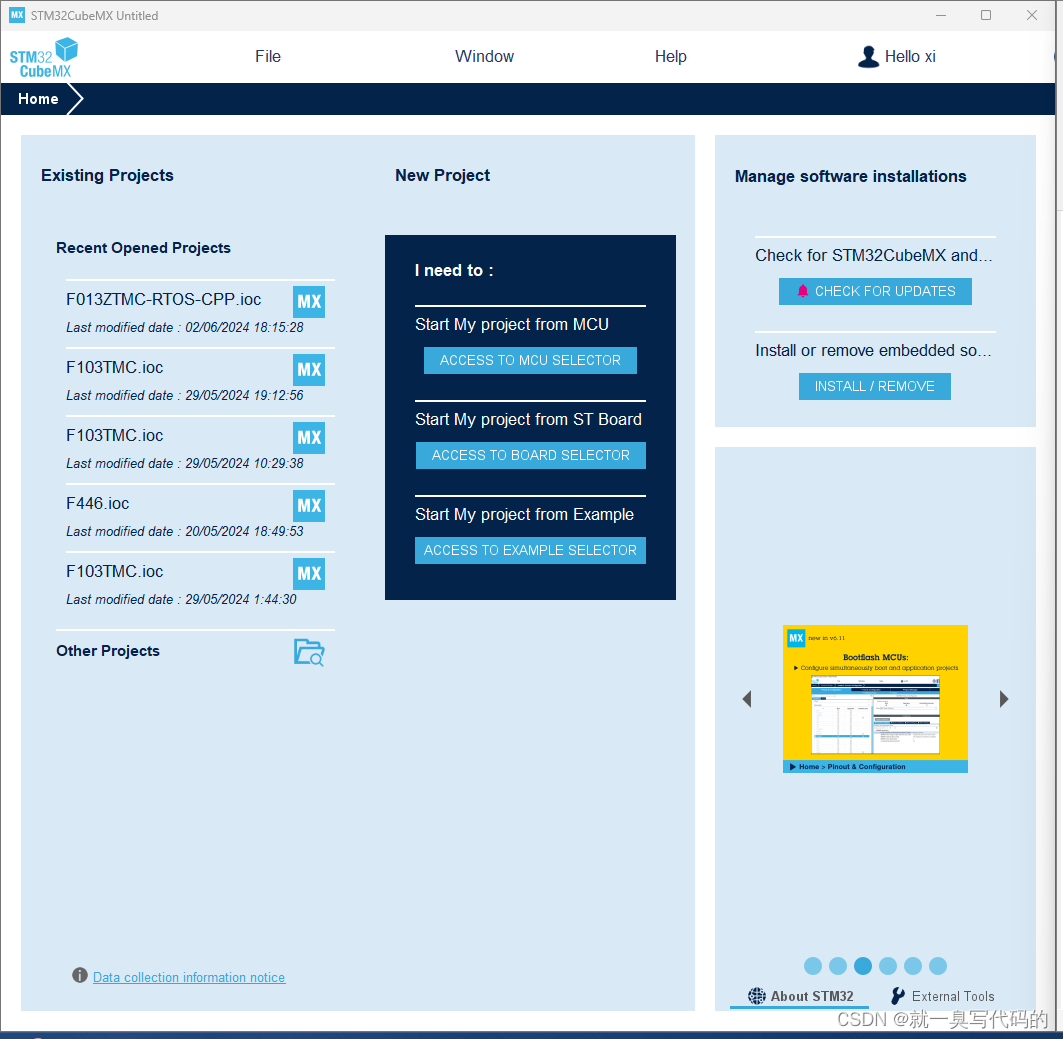This screenshot has width=1063, height=1039.
Task: Select sixth carousel page dot
Action: (938, 966)
